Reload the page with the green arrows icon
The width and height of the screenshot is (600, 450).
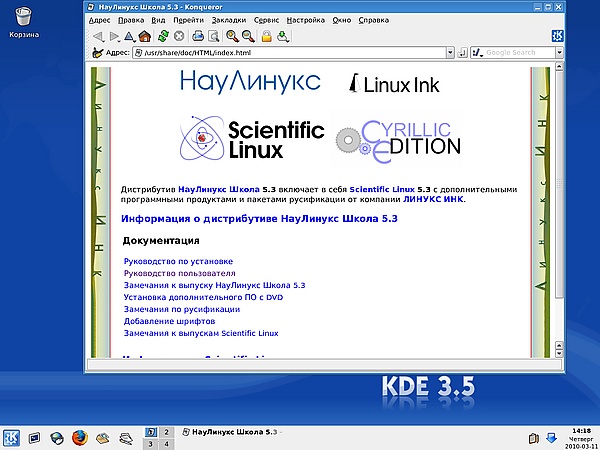(163, 36)
